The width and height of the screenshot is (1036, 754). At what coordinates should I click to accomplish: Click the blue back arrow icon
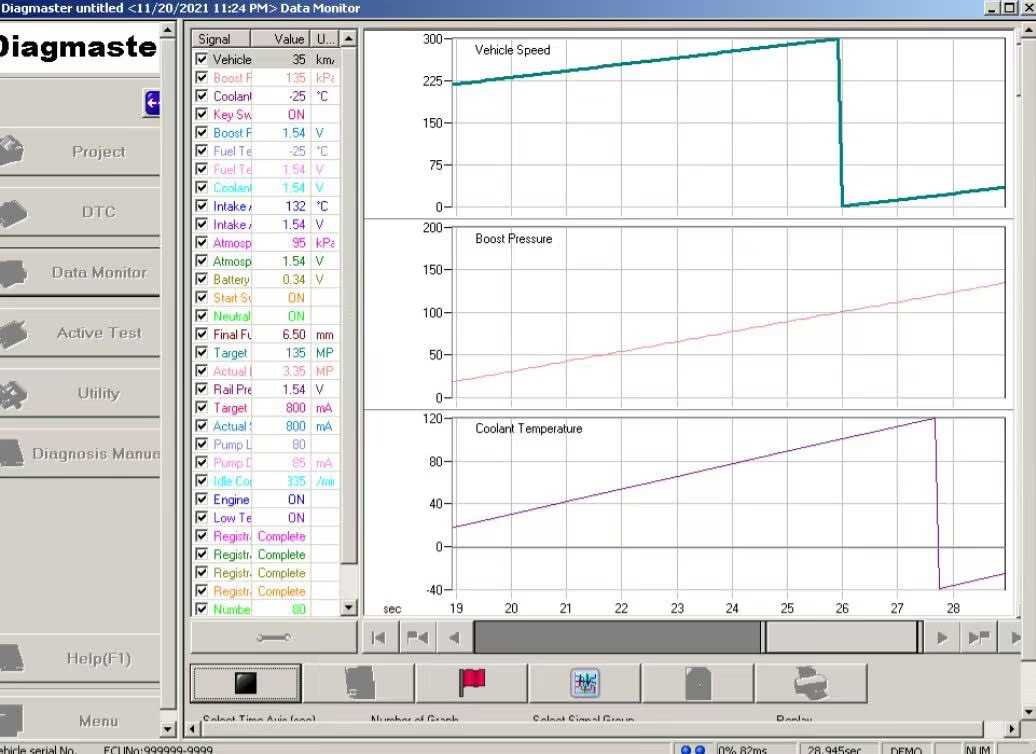click(152, 102)
